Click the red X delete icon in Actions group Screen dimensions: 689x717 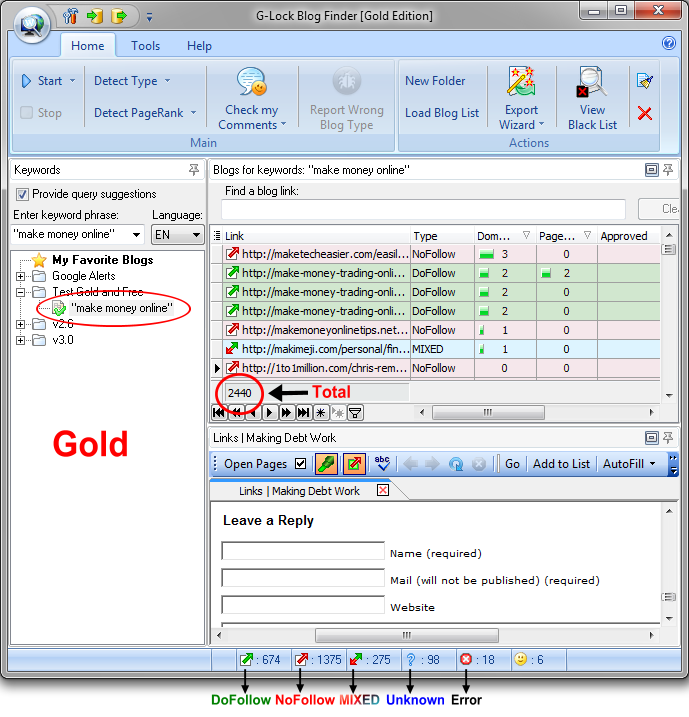point(645,113)
